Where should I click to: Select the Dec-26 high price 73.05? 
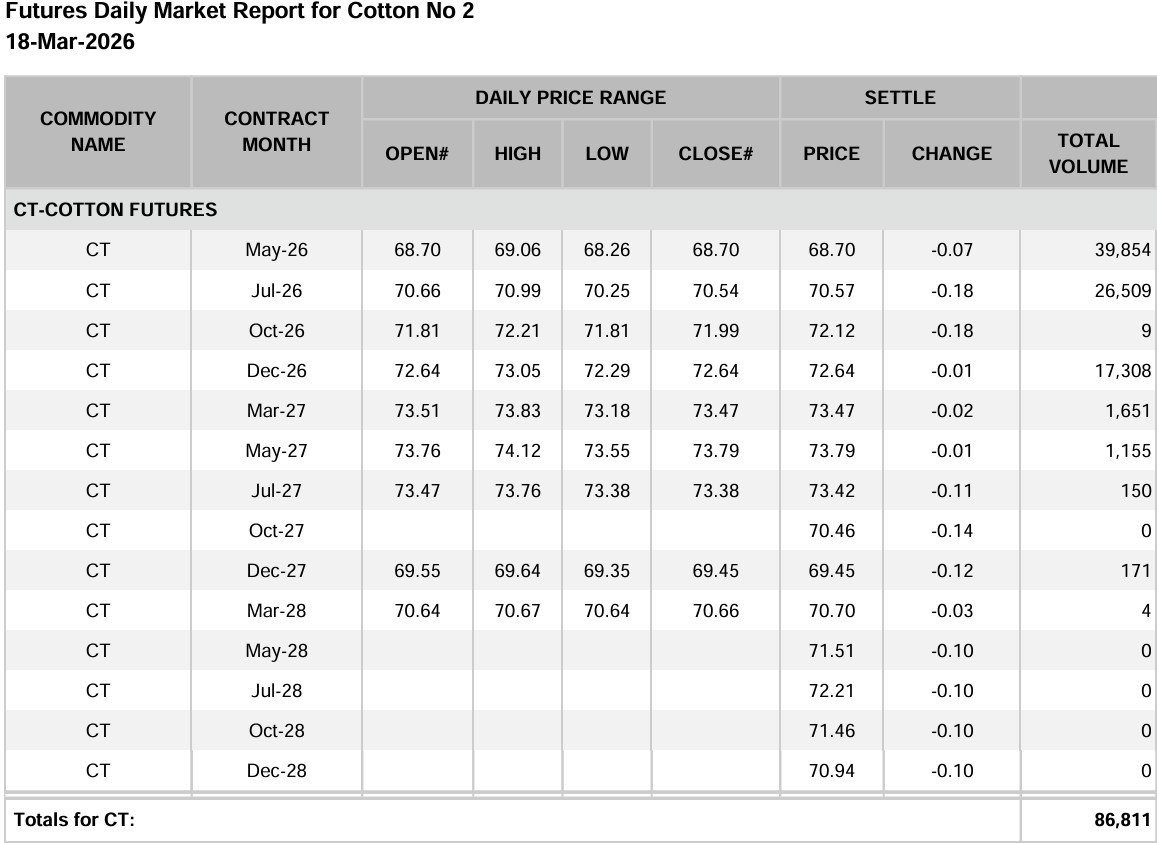(x=517, y=371)
